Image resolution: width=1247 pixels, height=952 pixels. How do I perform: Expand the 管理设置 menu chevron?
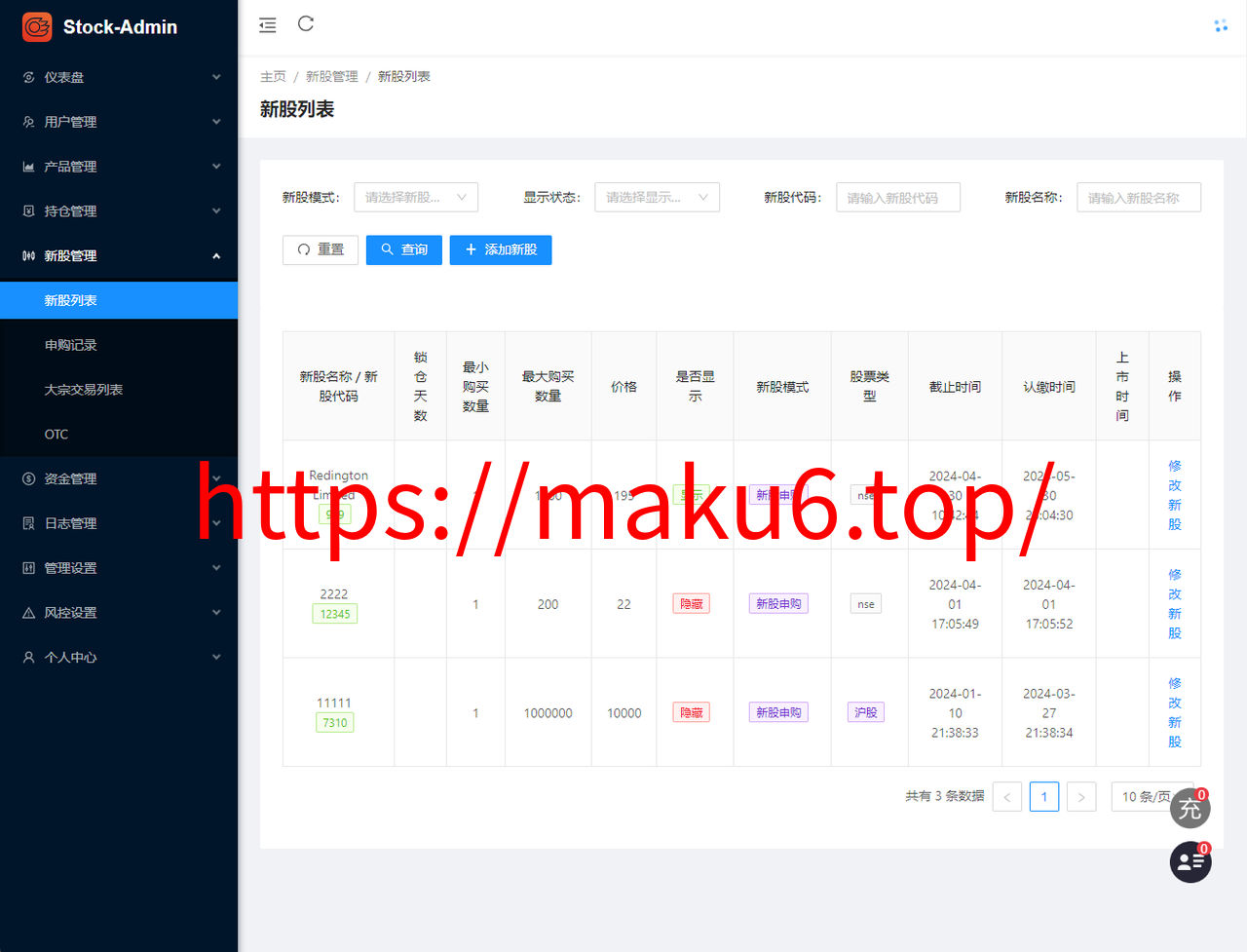pyautogui.click(x=216, y=568)
